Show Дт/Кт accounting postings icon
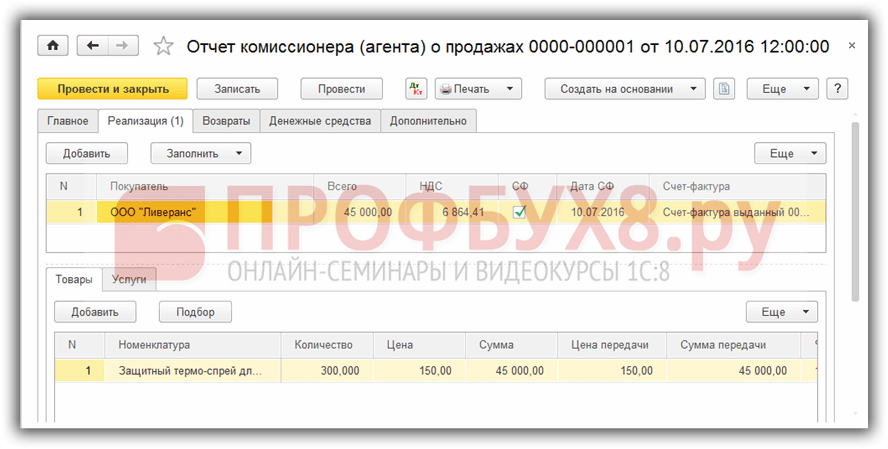Image resolution: width=888 pixels, height=449 pixels. coord(416,89)
